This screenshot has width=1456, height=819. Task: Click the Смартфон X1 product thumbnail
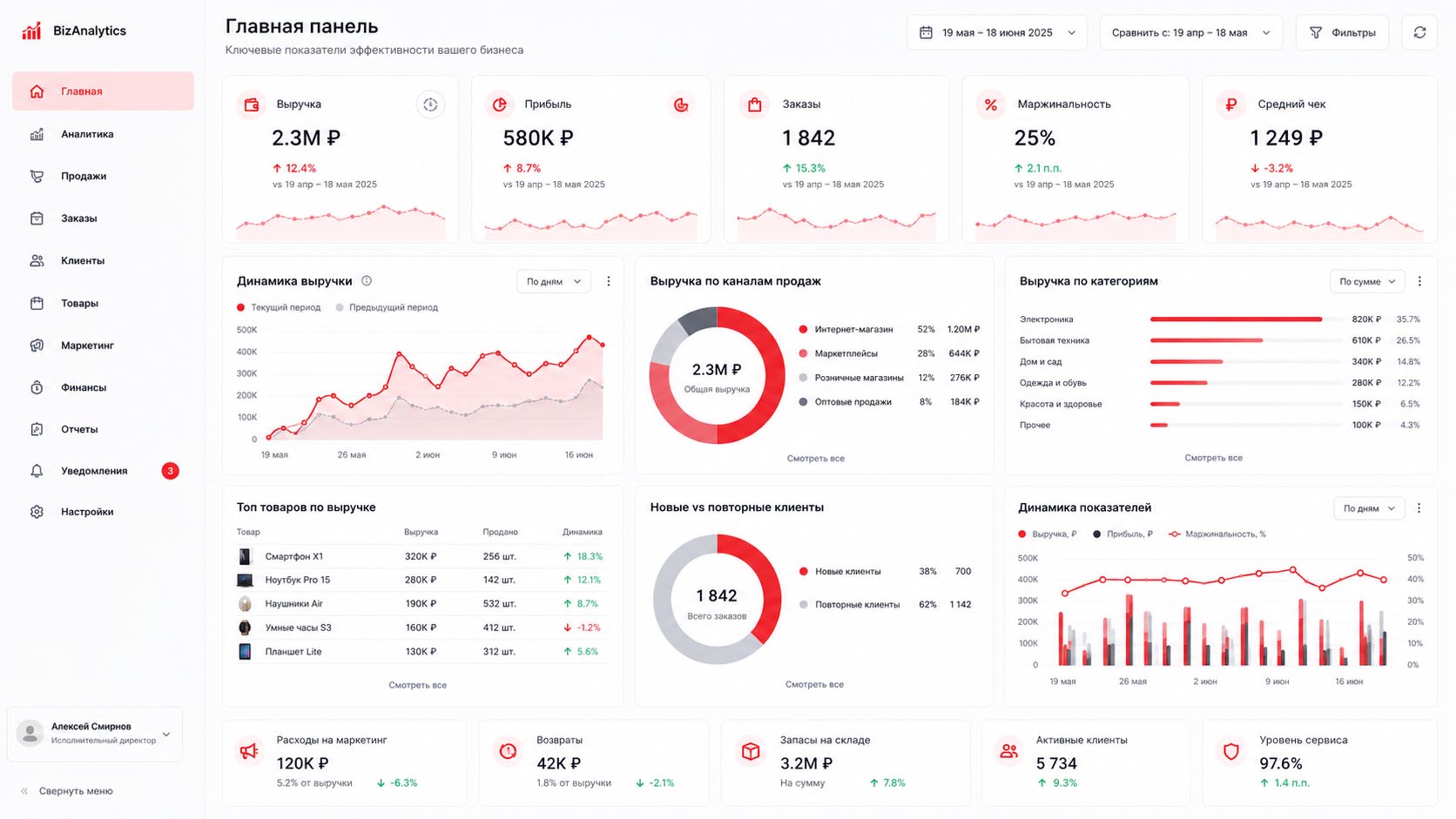click(x=245, y=557)
